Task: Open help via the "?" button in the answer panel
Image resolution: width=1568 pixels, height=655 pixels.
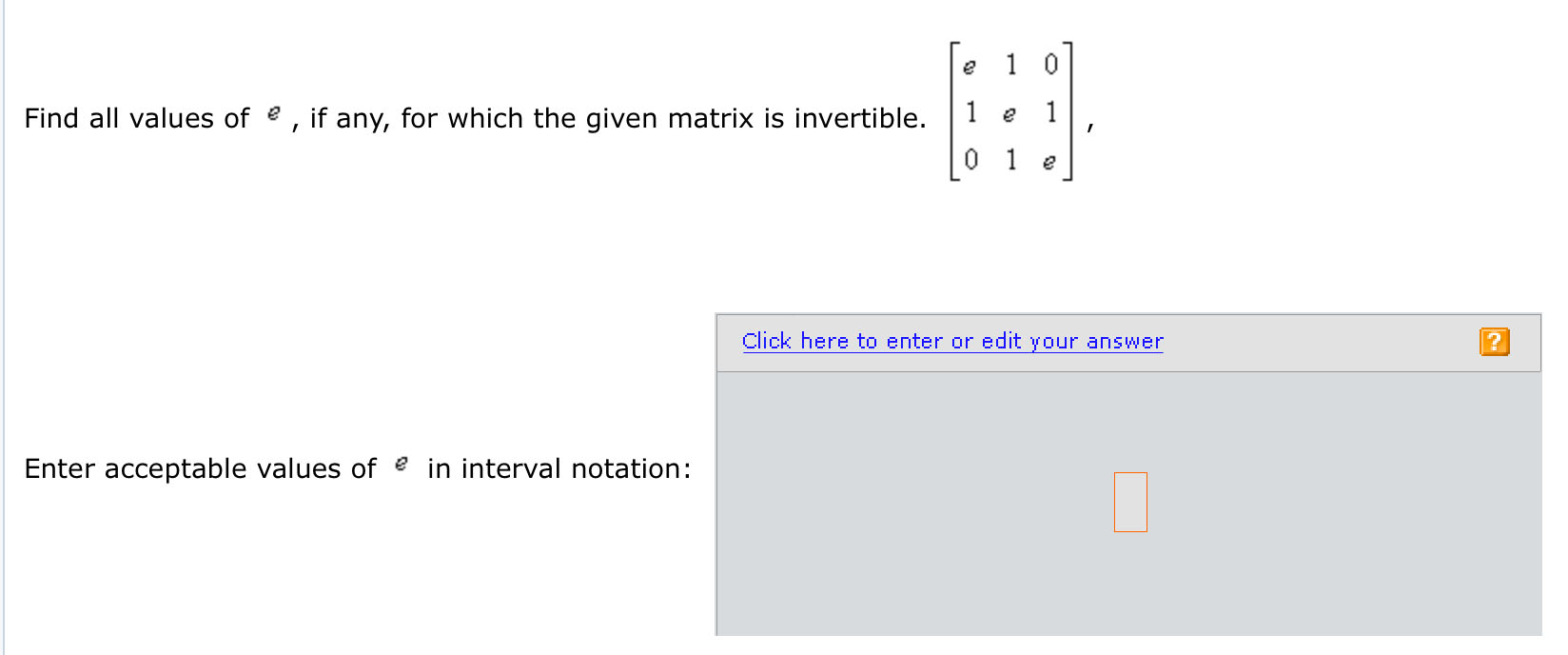Action: point(1493,341)
